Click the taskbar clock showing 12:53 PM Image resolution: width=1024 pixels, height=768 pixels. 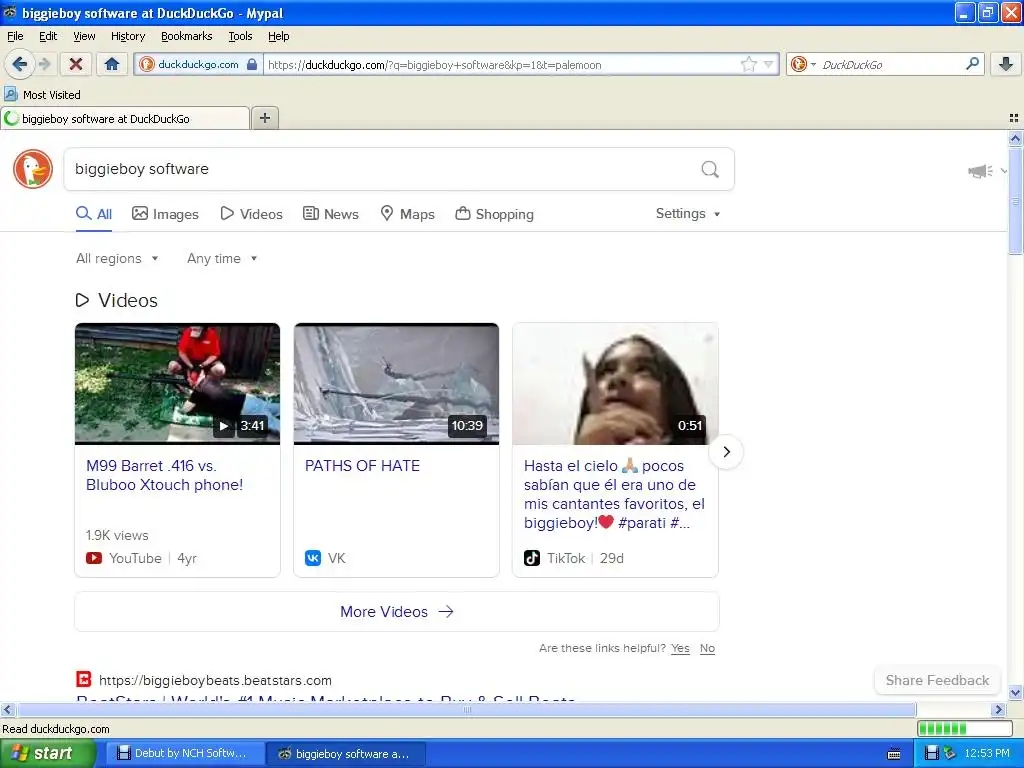click(x=987, y=753)
